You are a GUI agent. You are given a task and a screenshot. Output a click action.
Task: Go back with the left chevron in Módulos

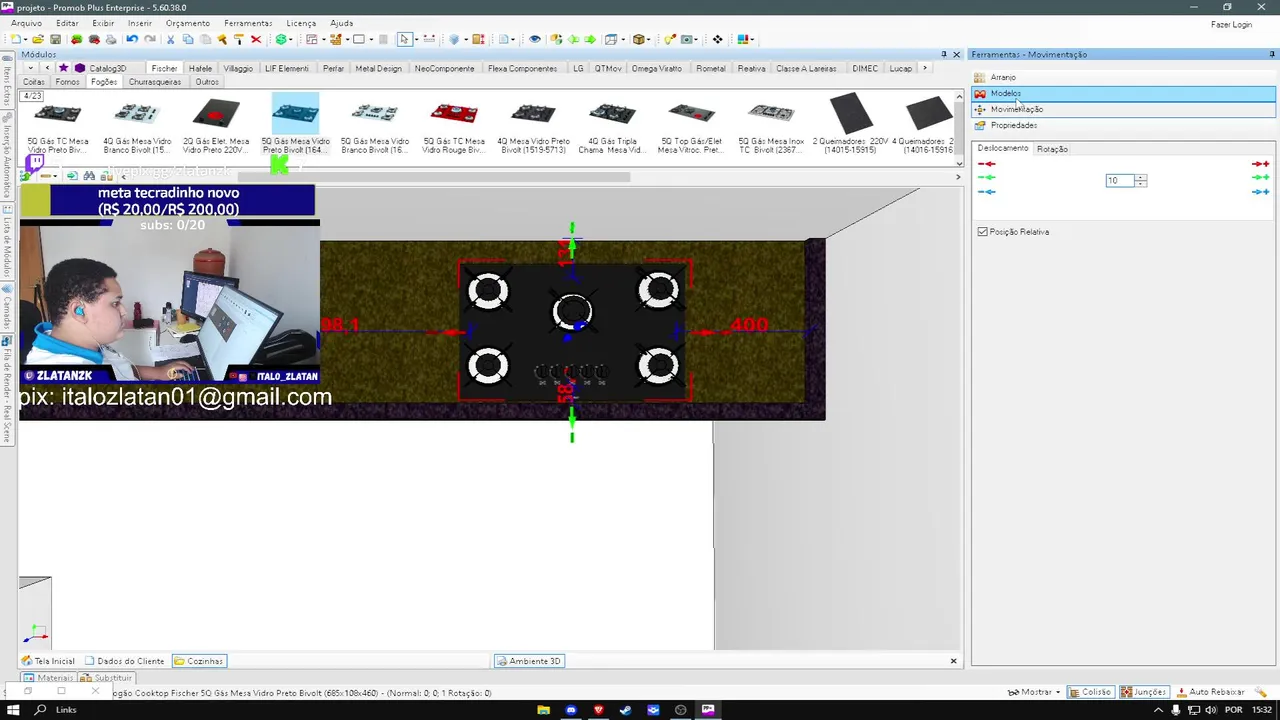coord(47,68)
